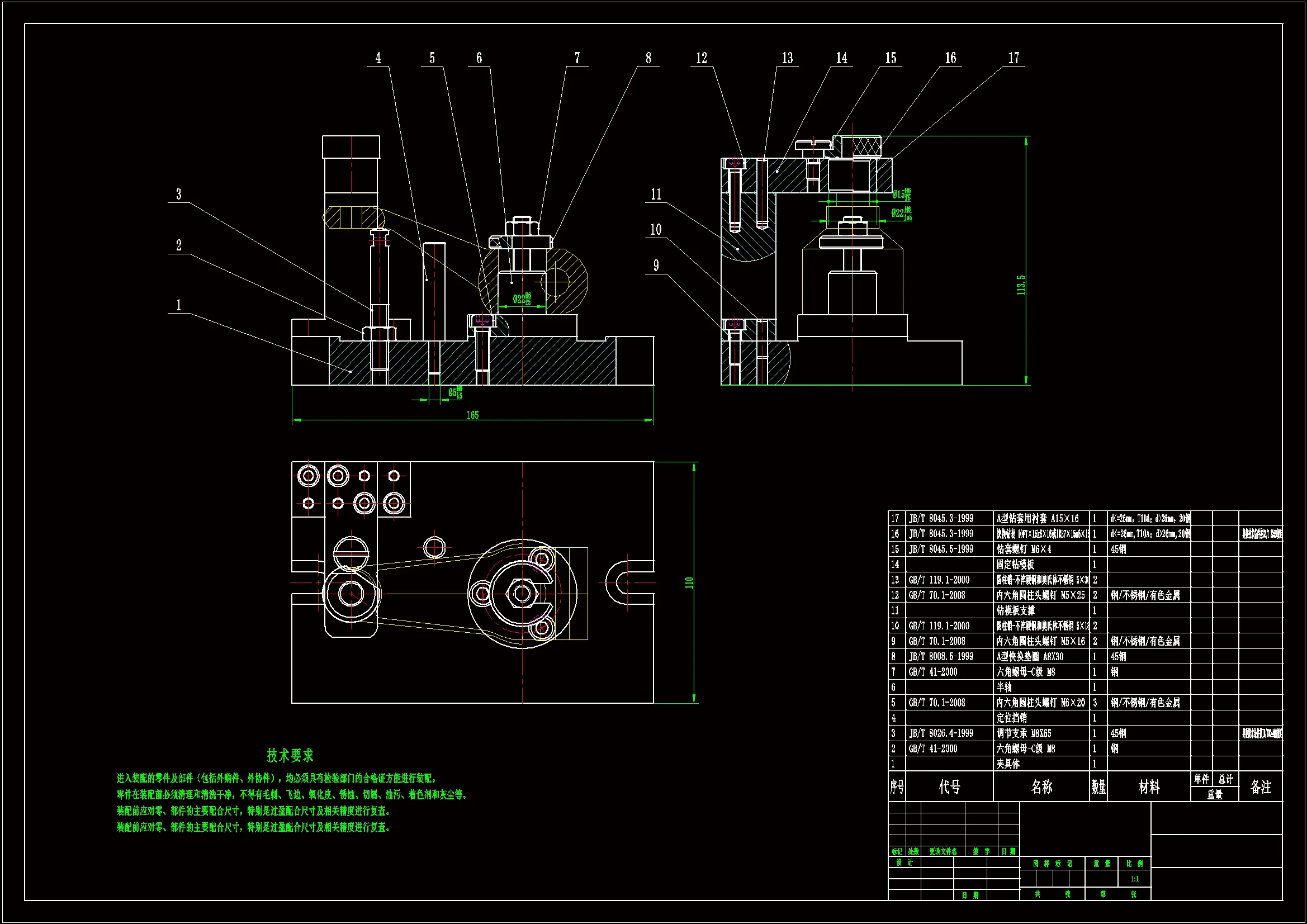Click the 设计 label in title block

pos(904,863)
